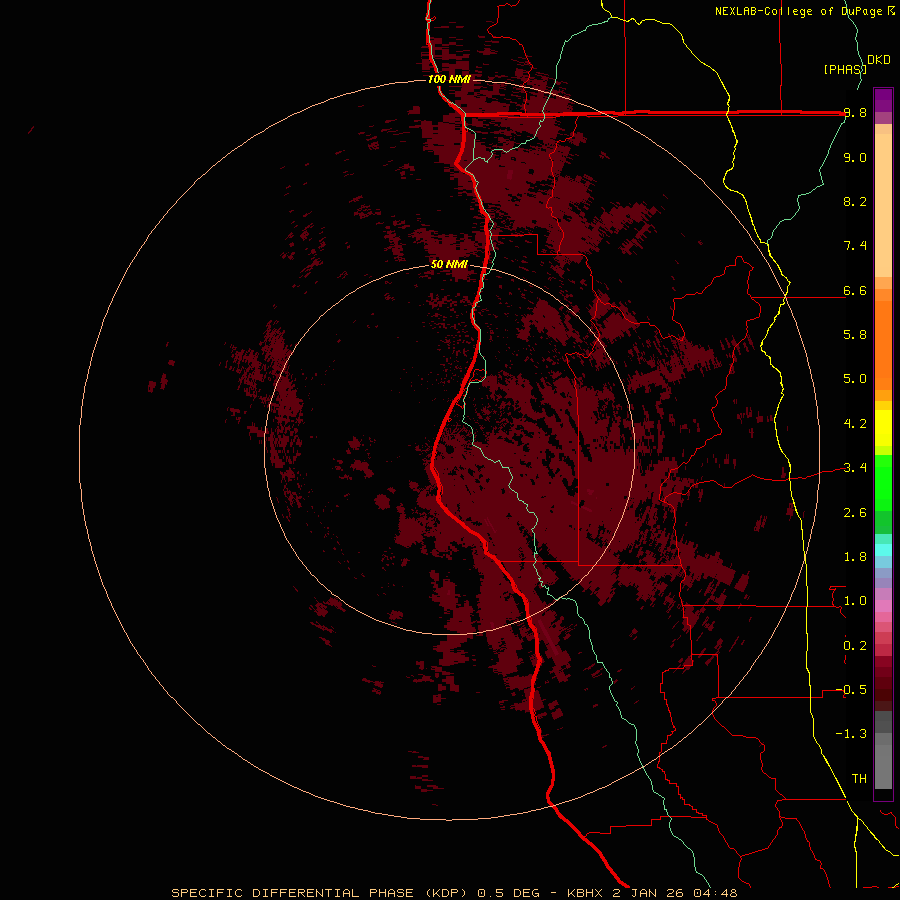Pick the yellow band of the color scale

[x=883, y=428]
